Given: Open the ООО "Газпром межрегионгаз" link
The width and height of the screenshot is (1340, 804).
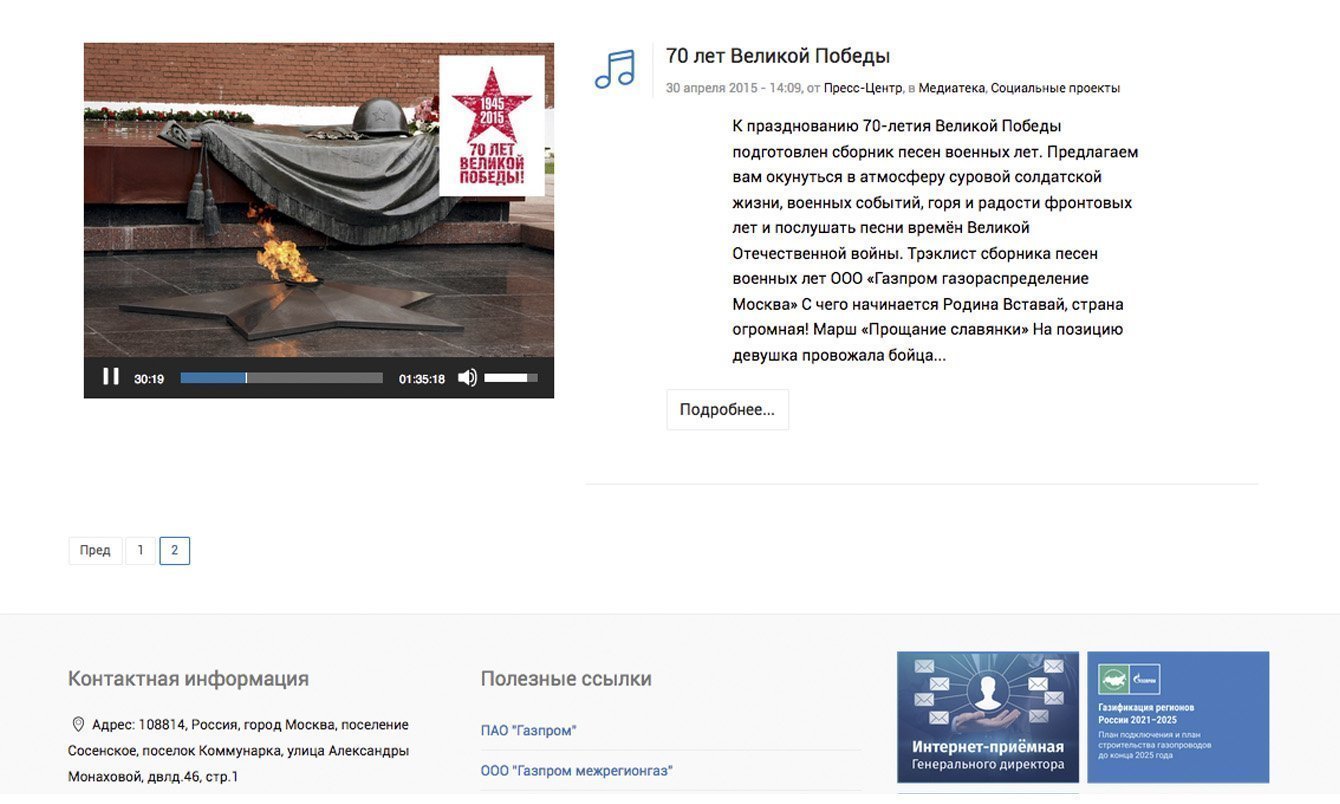Looking at the screenshot, I should pos(576,771).
